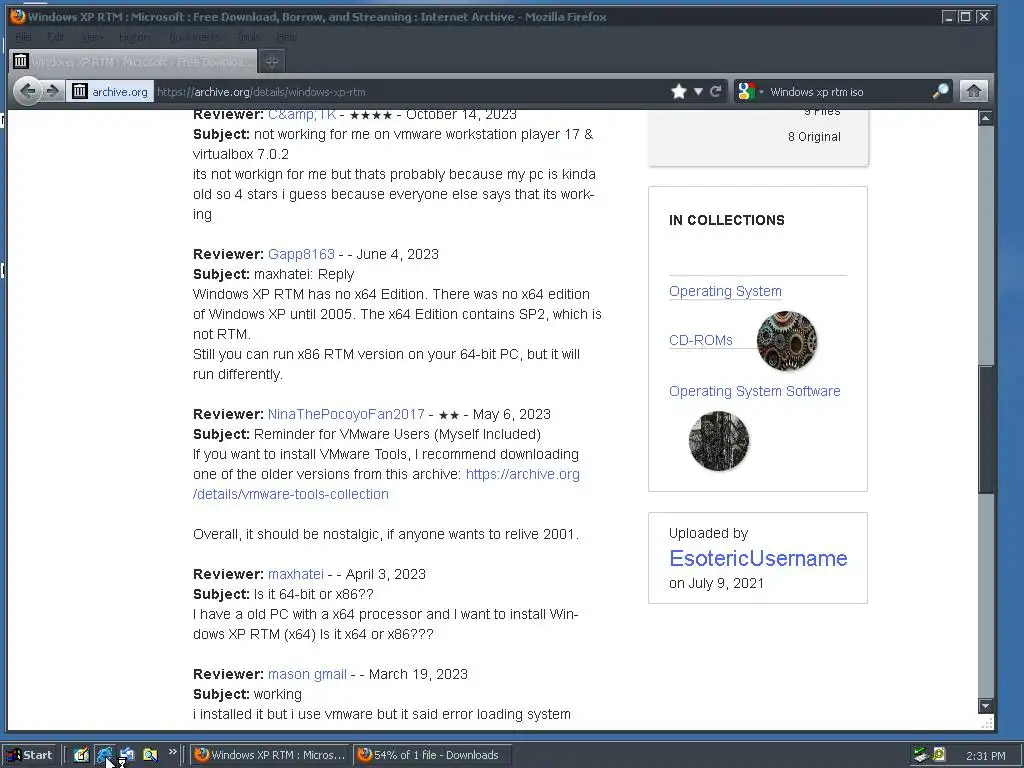Go forward with the browser forward arrow
The height and width of the screenshot is (768, 1024).
(x=52, y=91)
